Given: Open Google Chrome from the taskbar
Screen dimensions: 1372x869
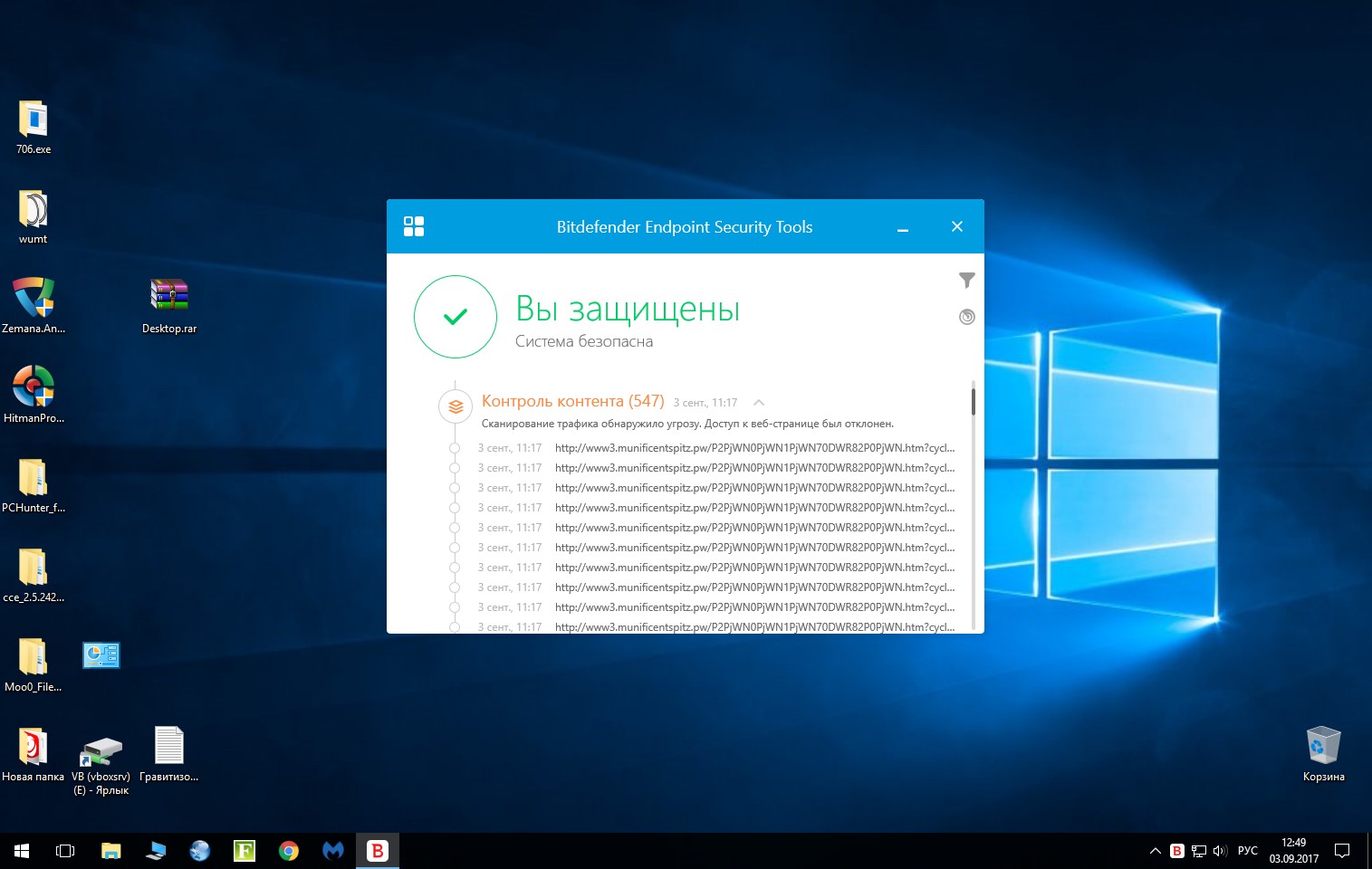Looking at the screenshot, I should coord(289,851).
